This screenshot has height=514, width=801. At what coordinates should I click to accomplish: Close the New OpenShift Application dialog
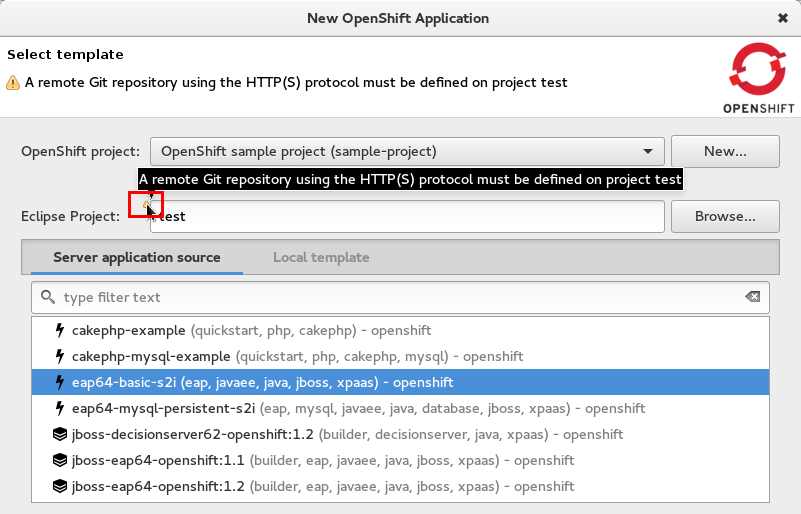coord(782,18)
